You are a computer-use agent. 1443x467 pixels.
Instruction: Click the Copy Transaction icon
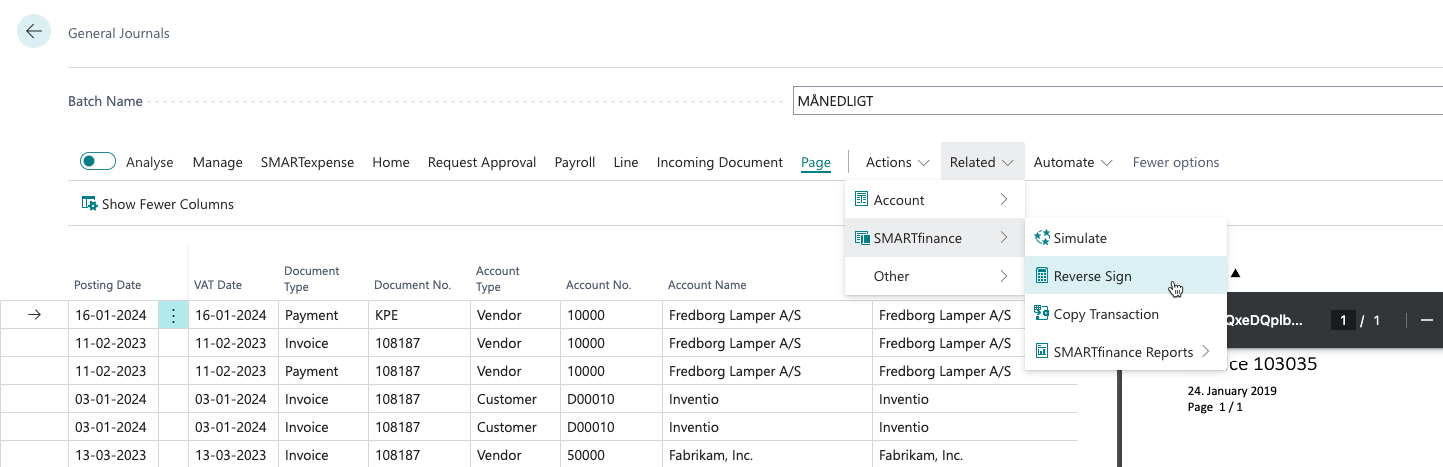(x=1042, y=314)
